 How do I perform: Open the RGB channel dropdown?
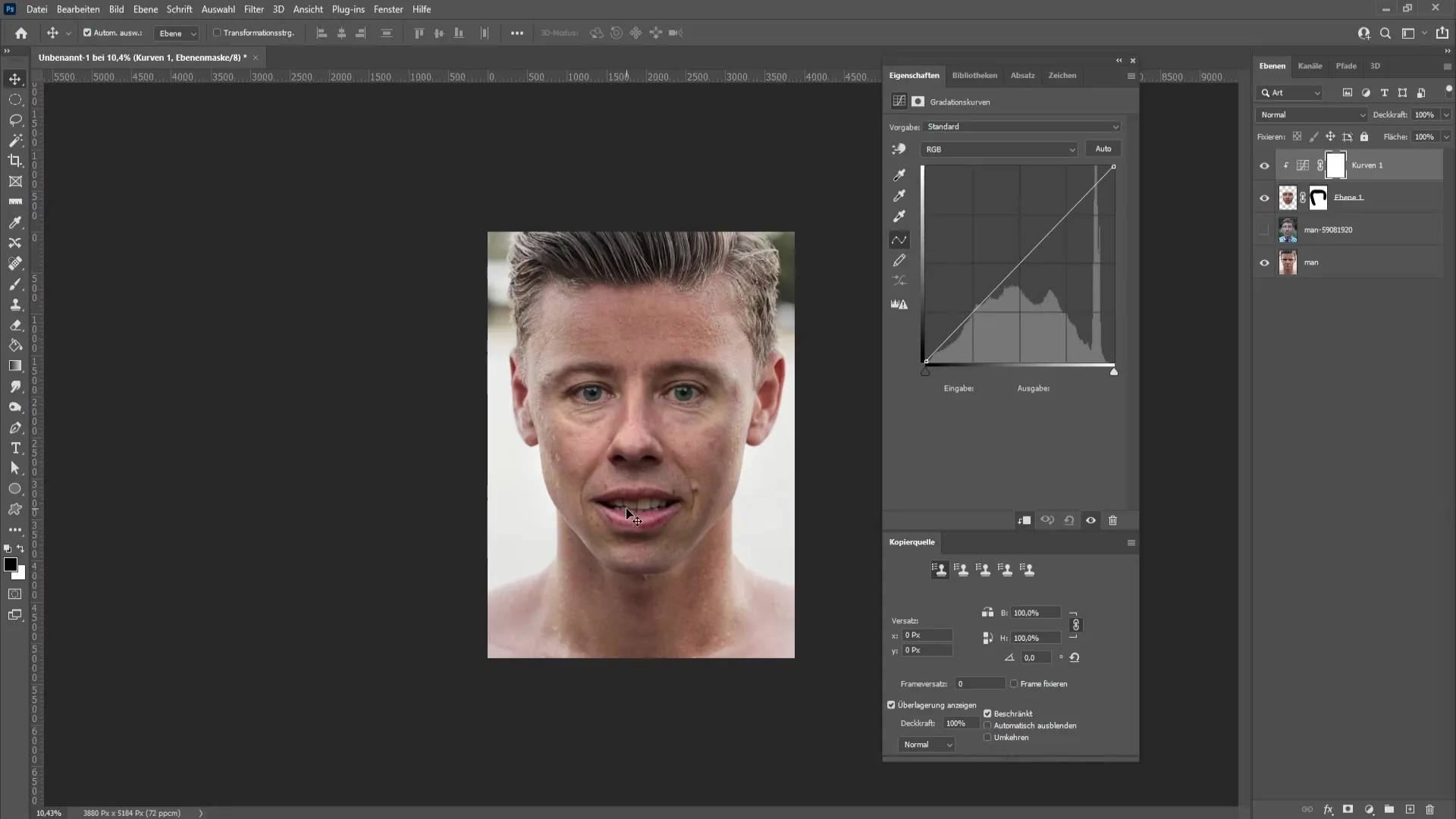tap(1002, 149)
